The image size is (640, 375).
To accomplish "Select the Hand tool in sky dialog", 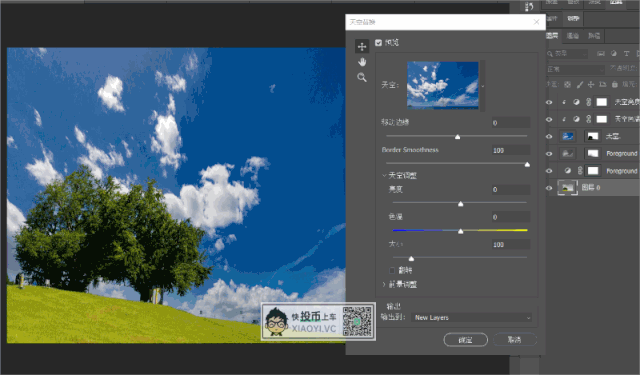I will [362, 62].
